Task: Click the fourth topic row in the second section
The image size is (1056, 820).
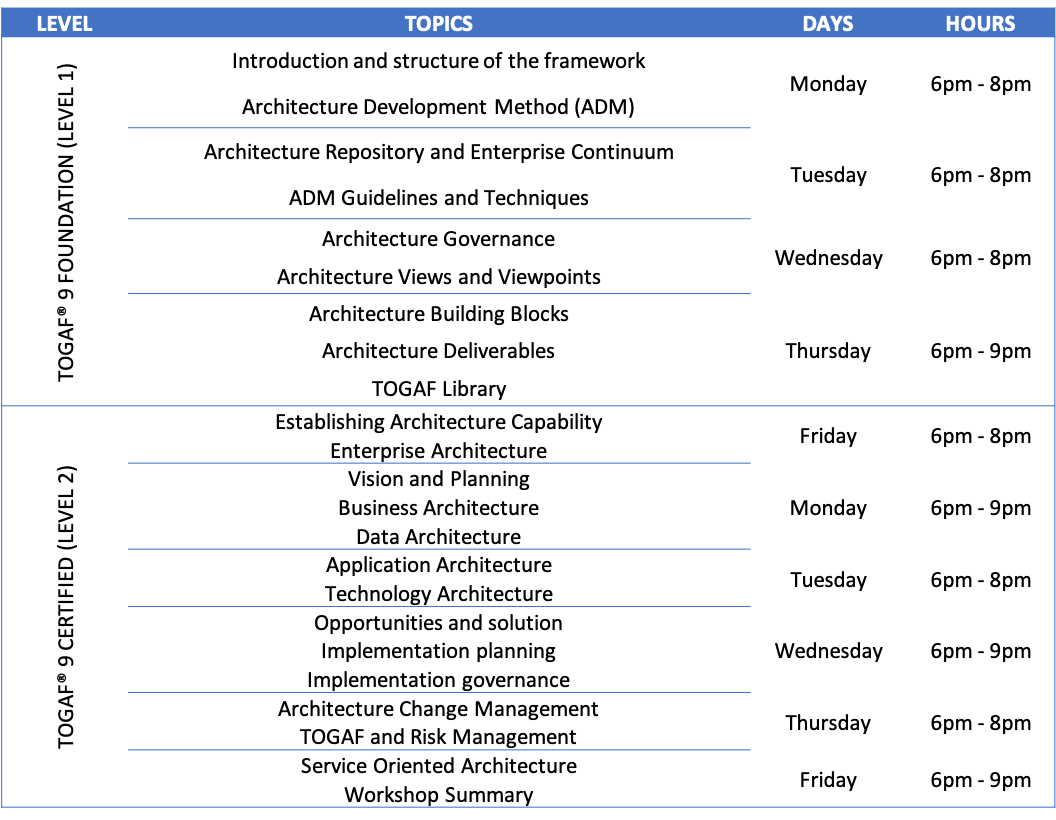Action: [439, 649]
